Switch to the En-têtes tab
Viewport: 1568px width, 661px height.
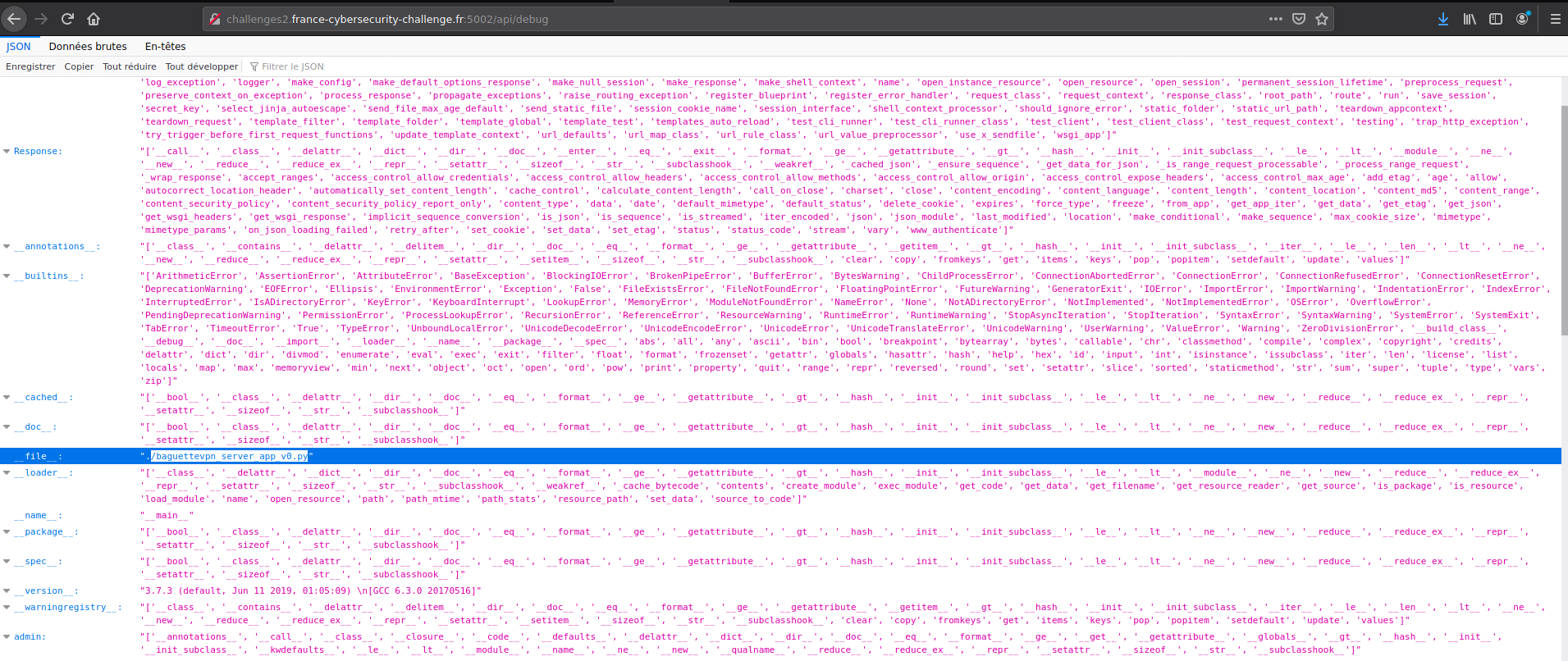pos(166,47)
